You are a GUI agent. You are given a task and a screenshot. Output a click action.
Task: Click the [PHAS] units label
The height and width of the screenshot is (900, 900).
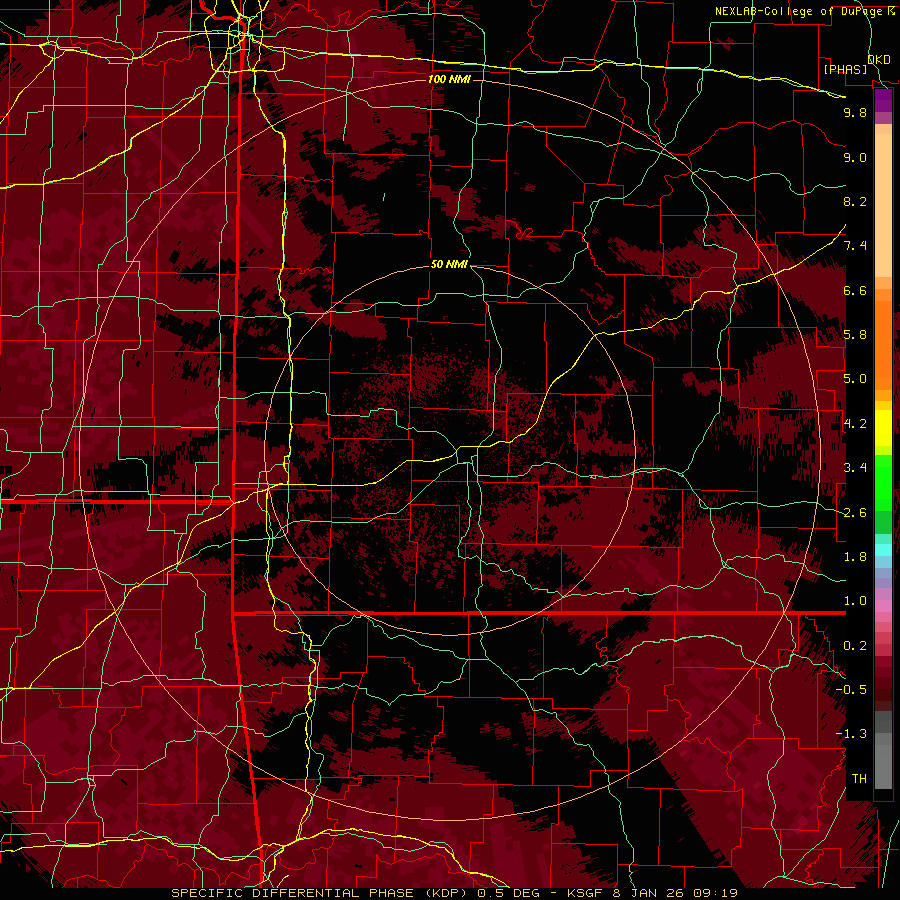point(845,69)
